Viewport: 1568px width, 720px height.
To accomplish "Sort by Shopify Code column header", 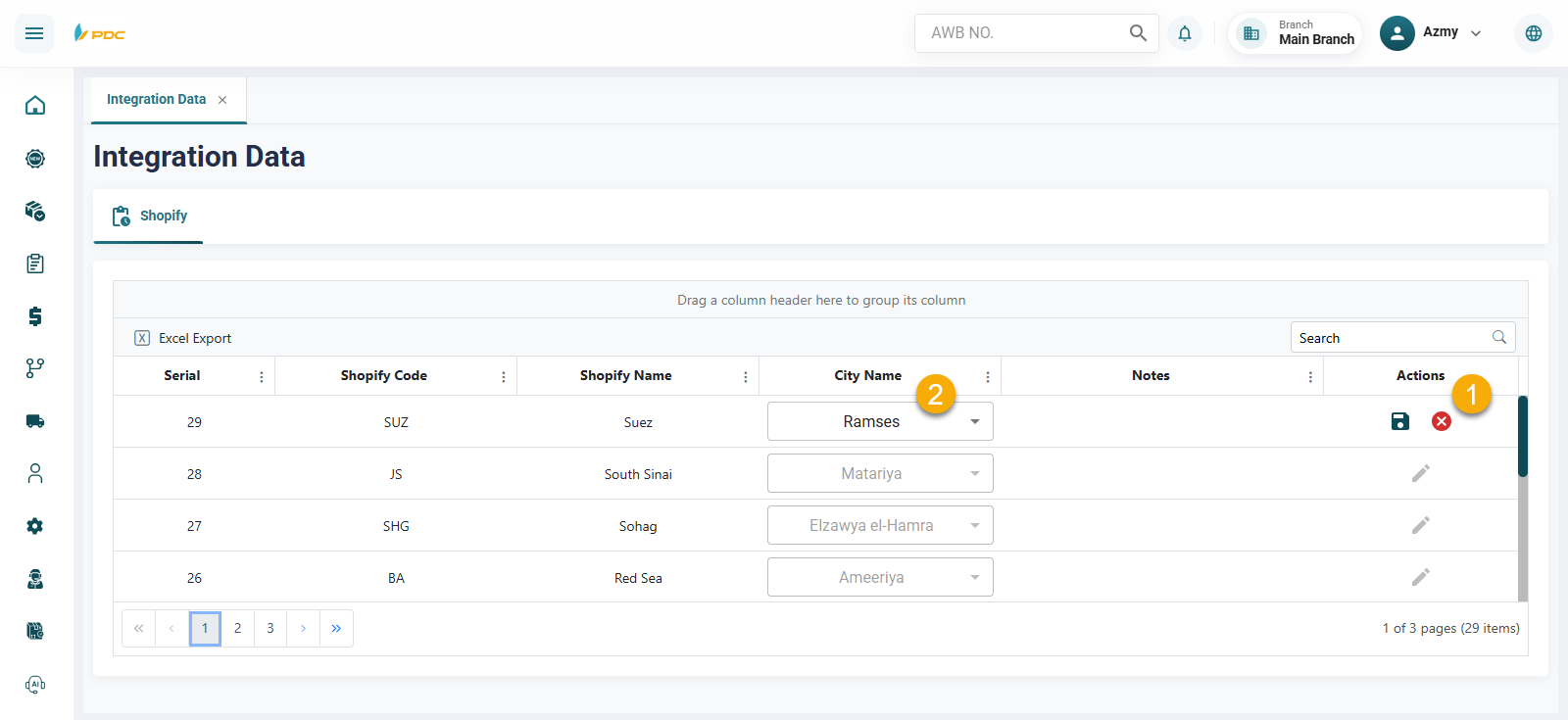I will pyautogui.click(x=384, y=375).
